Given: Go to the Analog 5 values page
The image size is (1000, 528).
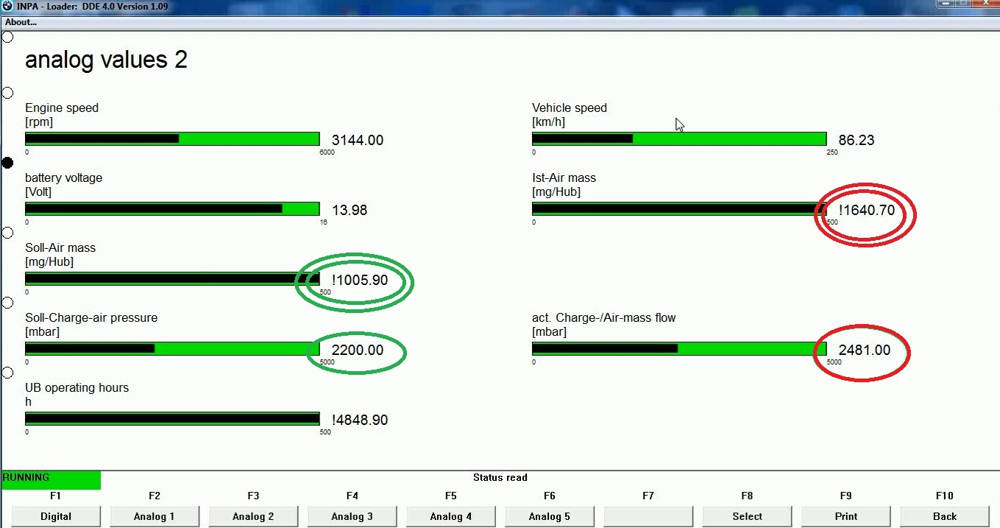Looking at the screenshot, I should point(549,516).
